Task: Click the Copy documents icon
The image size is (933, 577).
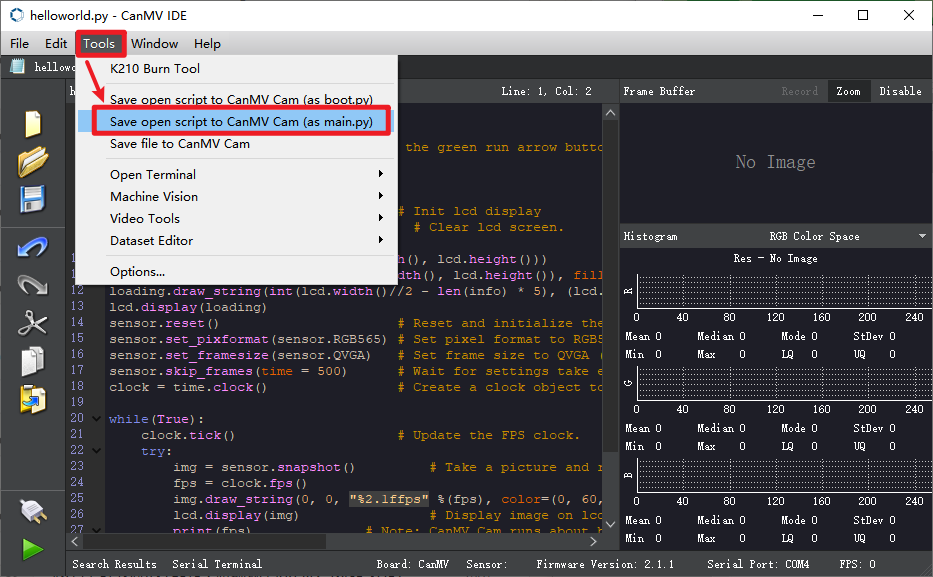Action: point(33,361)
